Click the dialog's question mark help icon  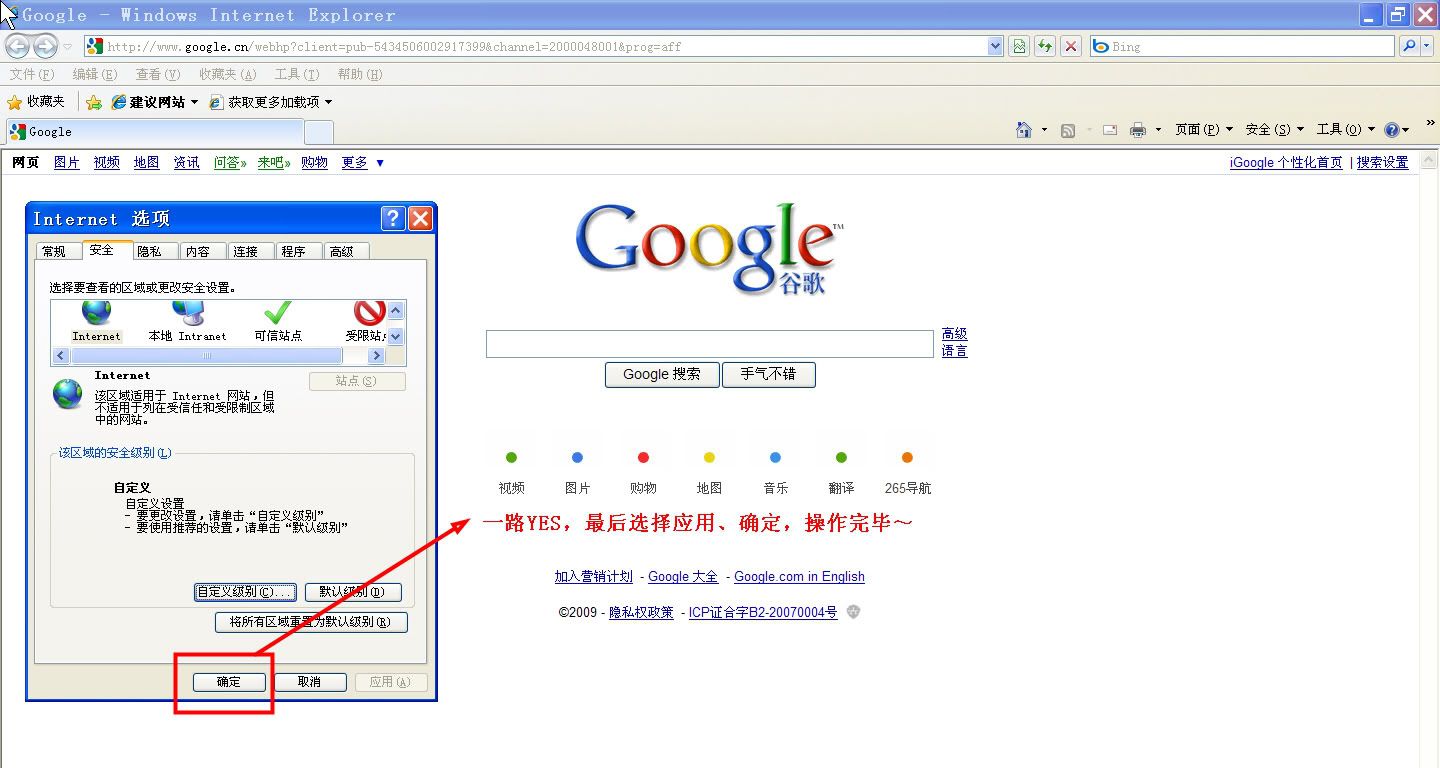[x=393, y=219]
